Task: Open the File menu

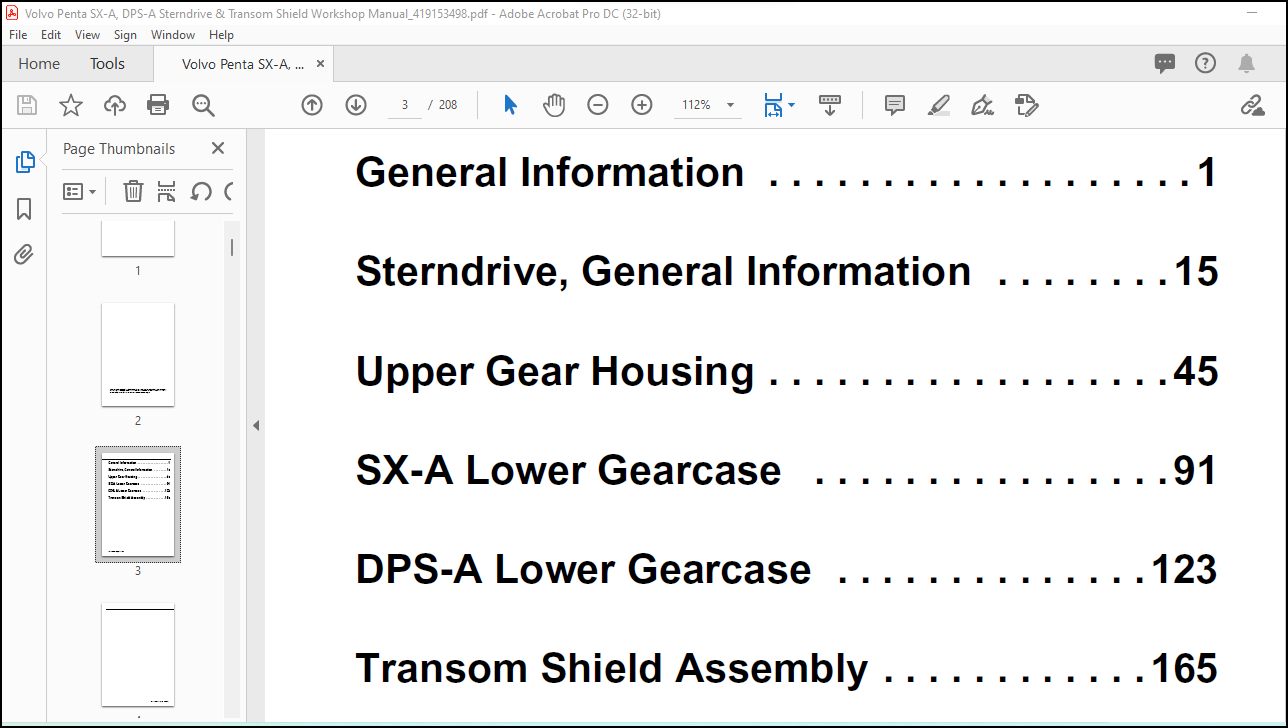Action: [18, 34]
